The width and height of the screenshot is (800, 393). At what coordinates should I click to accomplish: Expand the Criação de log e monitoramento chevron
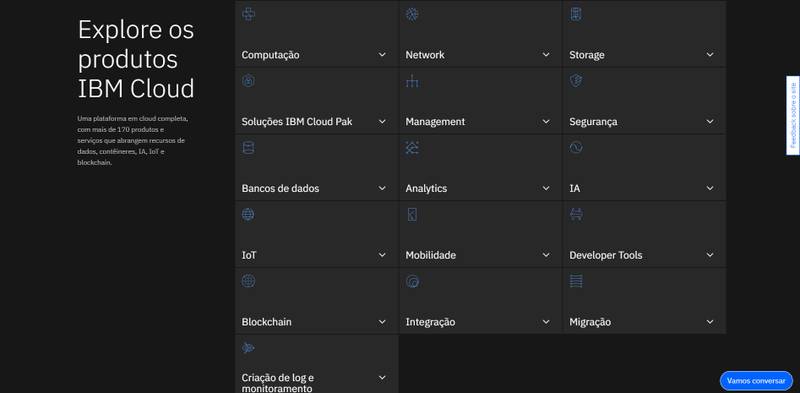pyautogui.click(x=382, y=378)
